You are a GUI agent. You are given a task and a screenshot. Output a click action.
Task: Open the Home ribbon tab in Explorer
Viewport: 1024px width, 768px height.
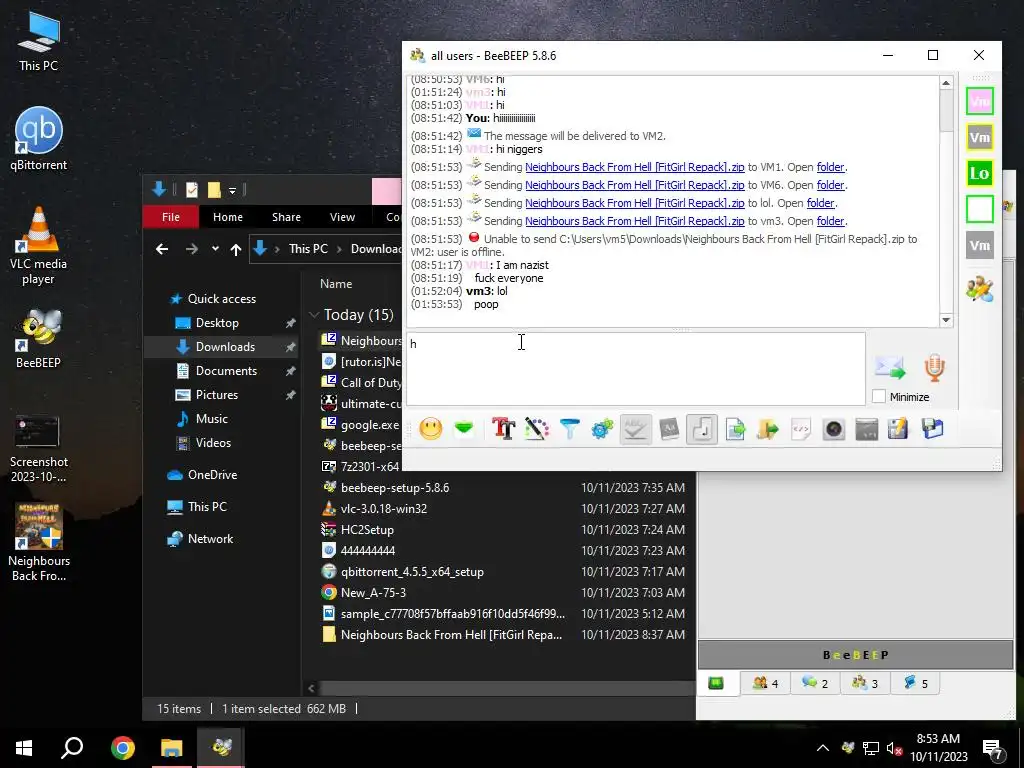tap(228, 217)
